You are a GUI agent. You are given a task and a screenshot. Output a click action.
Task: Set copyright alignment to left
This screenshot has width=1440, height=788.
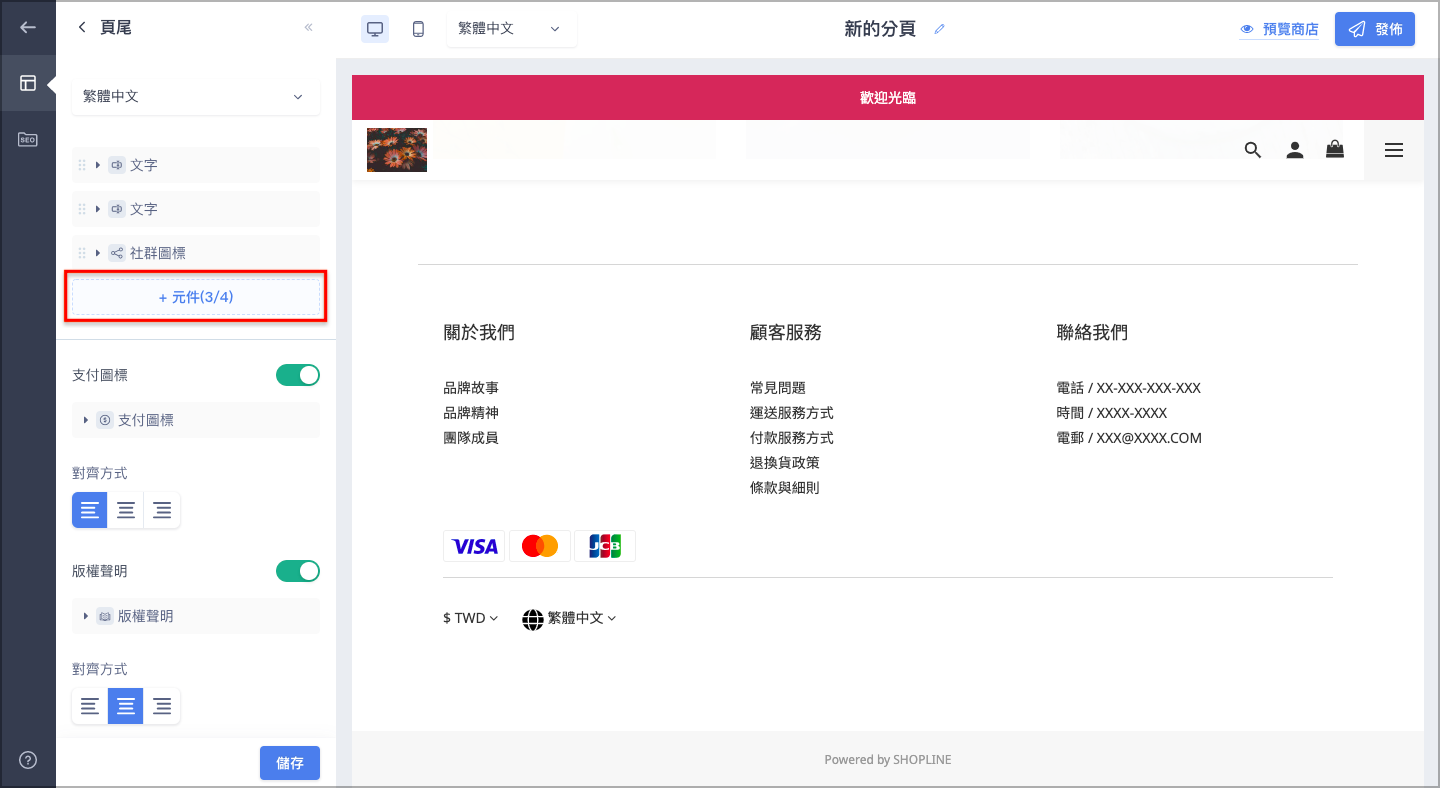(x=90, y=706)
